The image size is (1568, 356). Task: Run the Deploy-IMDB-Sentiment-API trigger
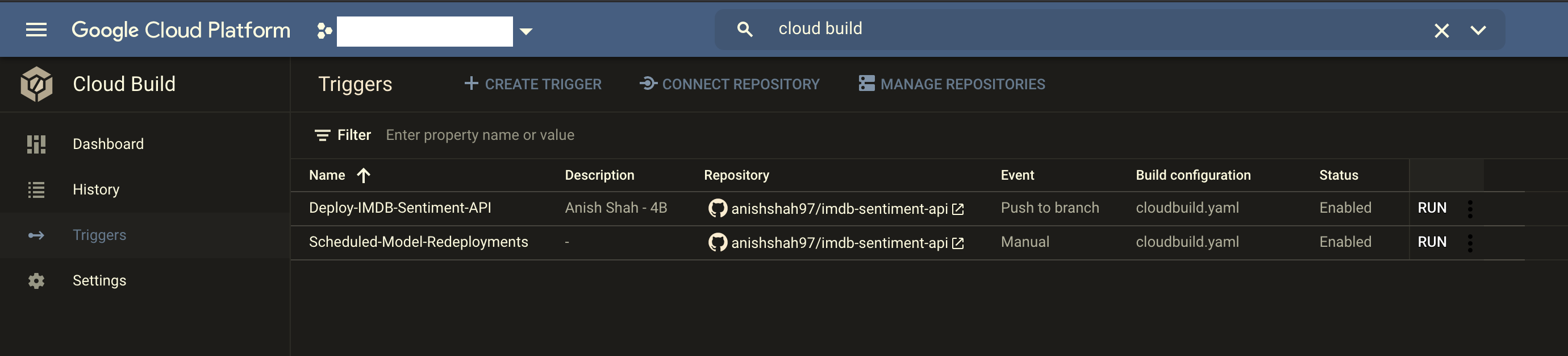tap(1432, 208)
